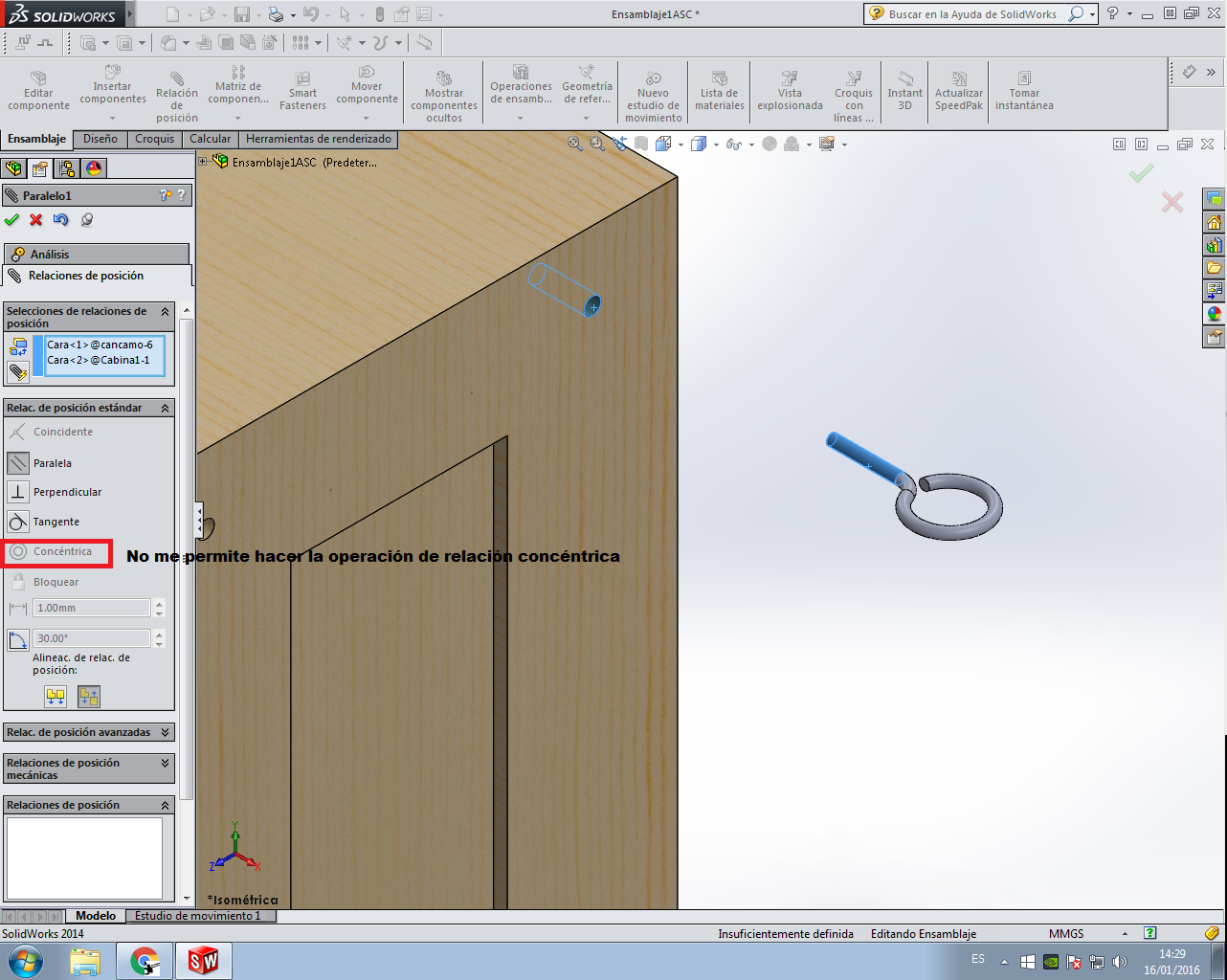Open Appearances color-ball icon in task pane

(x=1215, y=314)
